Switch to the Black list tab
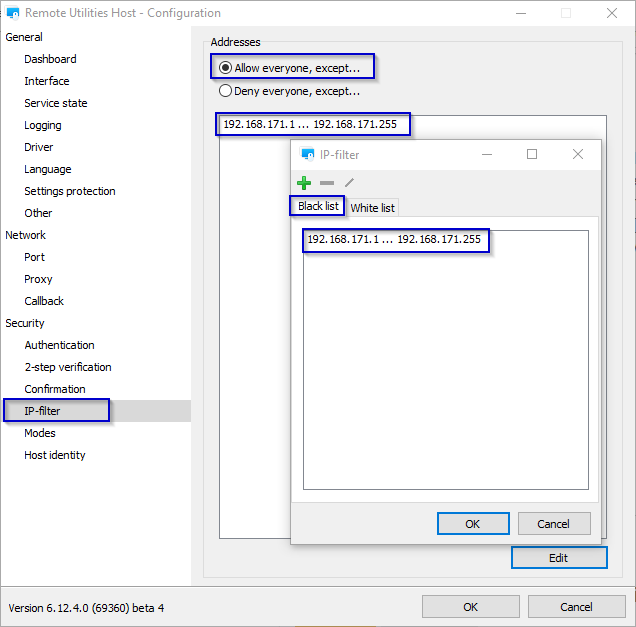This screenshot has width=636, height=627. pos(318,206)
